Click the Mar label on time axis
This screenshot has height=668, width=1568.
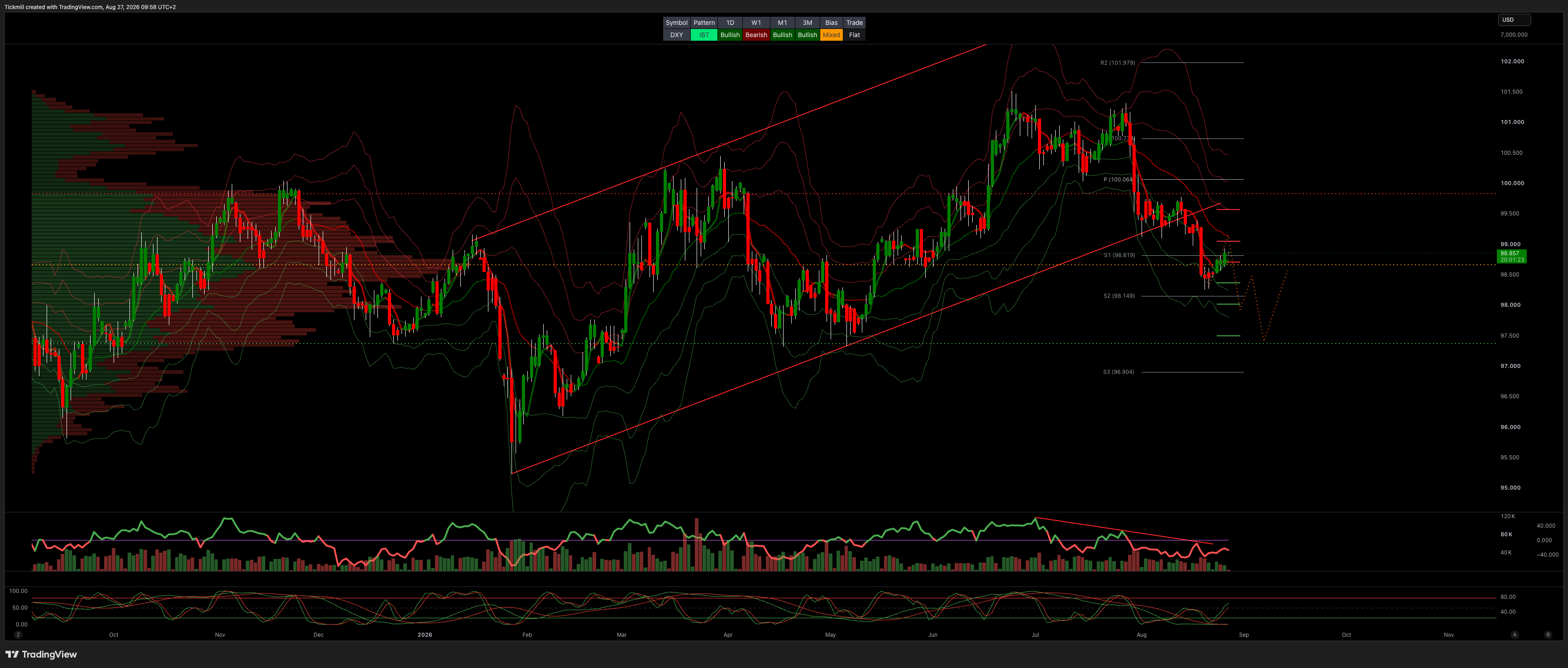point(621,635)
